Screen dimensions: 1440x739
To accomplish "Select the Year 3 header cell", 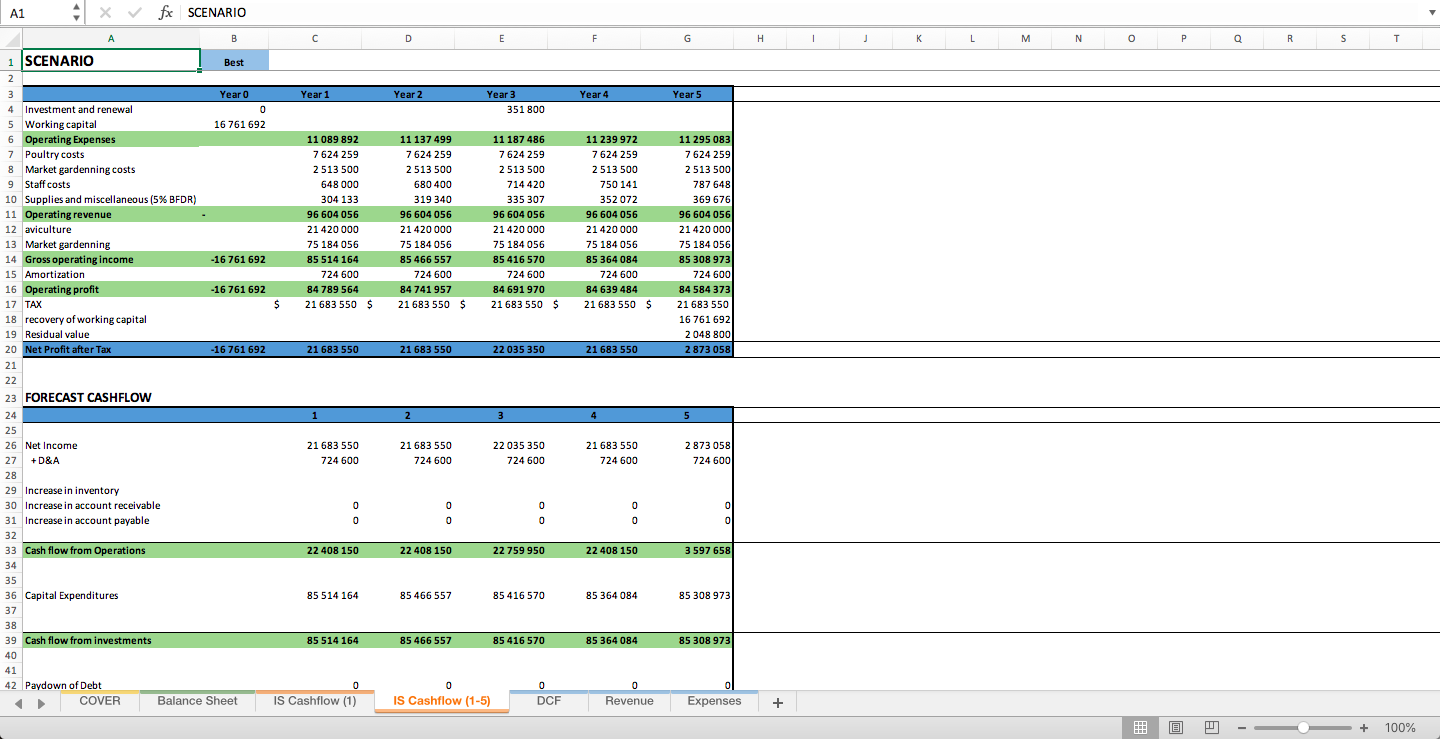I will point(501,94).
